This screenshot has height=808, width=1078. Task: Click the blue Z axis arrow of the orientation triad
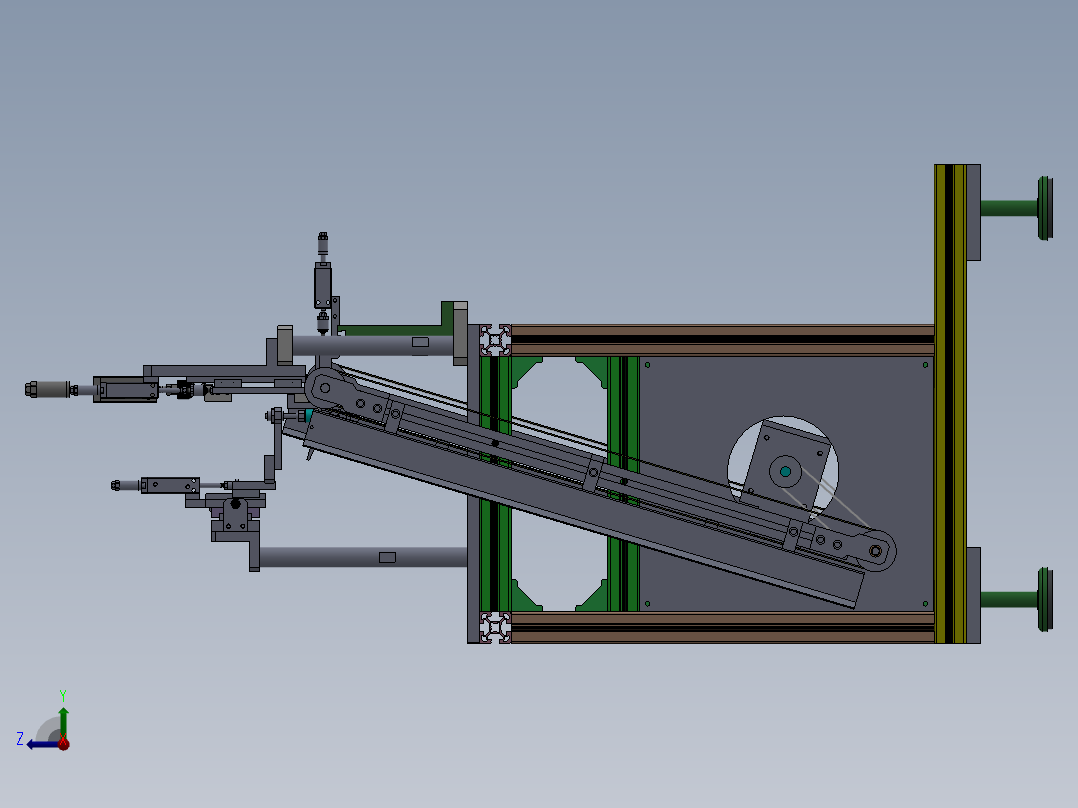pos(41,745)
